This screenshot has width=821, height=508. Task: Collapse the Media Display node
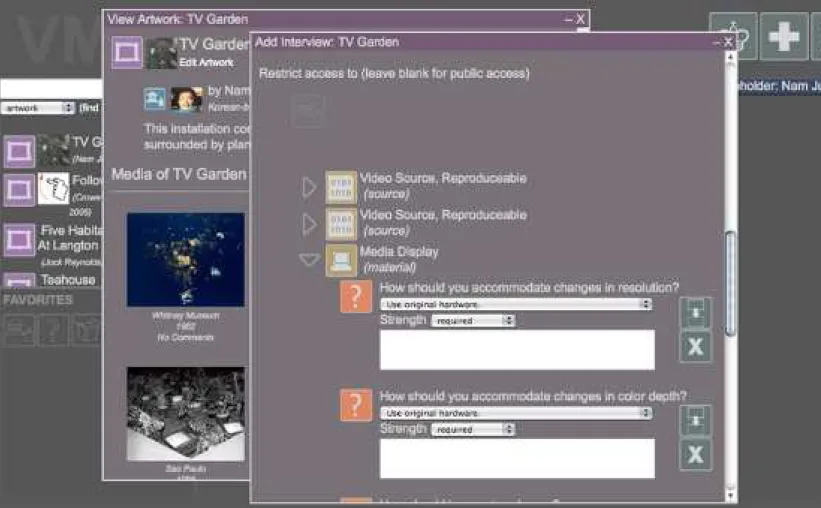point(309,260)
